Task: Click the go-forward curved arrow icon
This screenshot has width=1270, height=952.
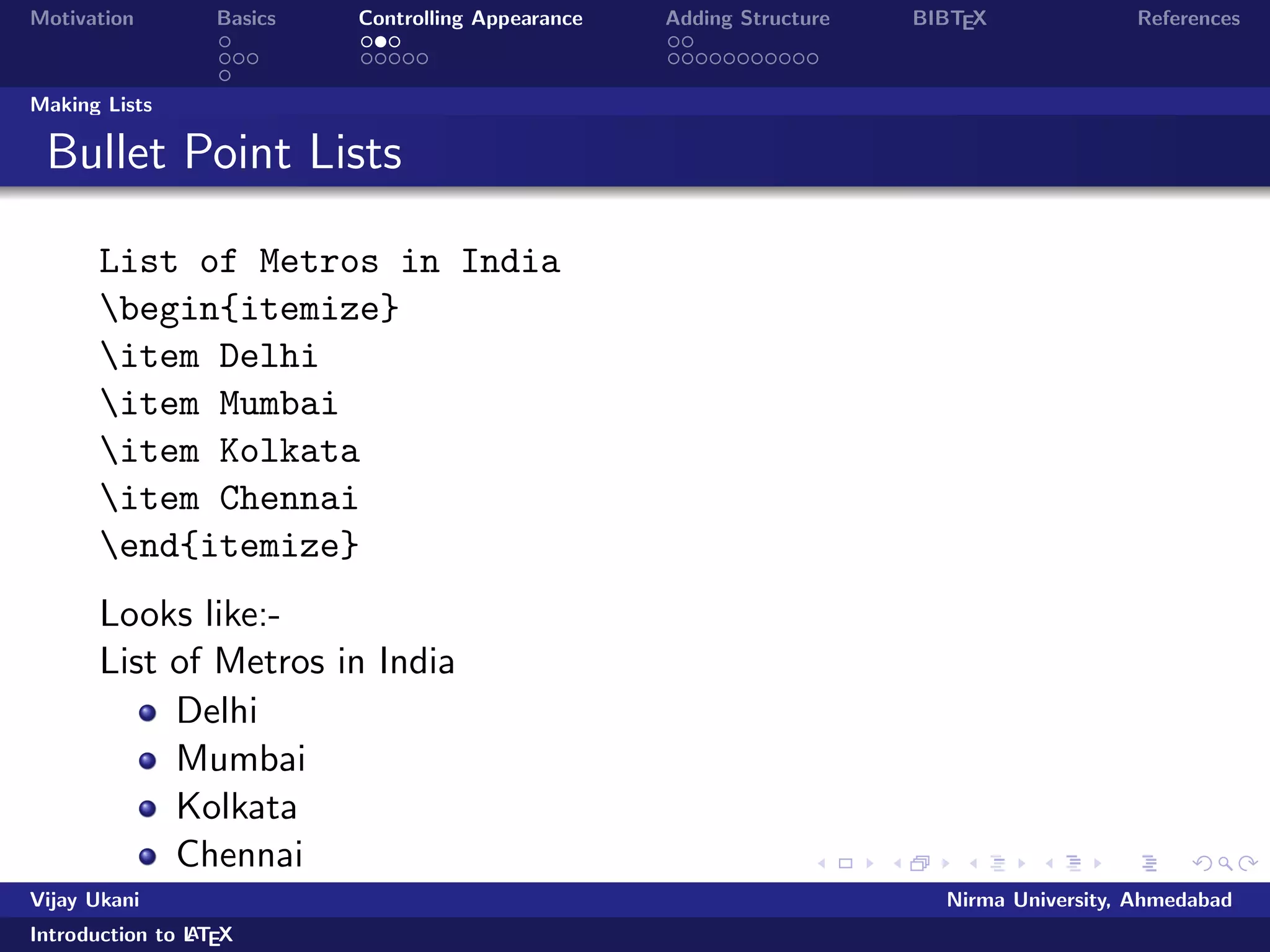Action: tap(1248, 863)
